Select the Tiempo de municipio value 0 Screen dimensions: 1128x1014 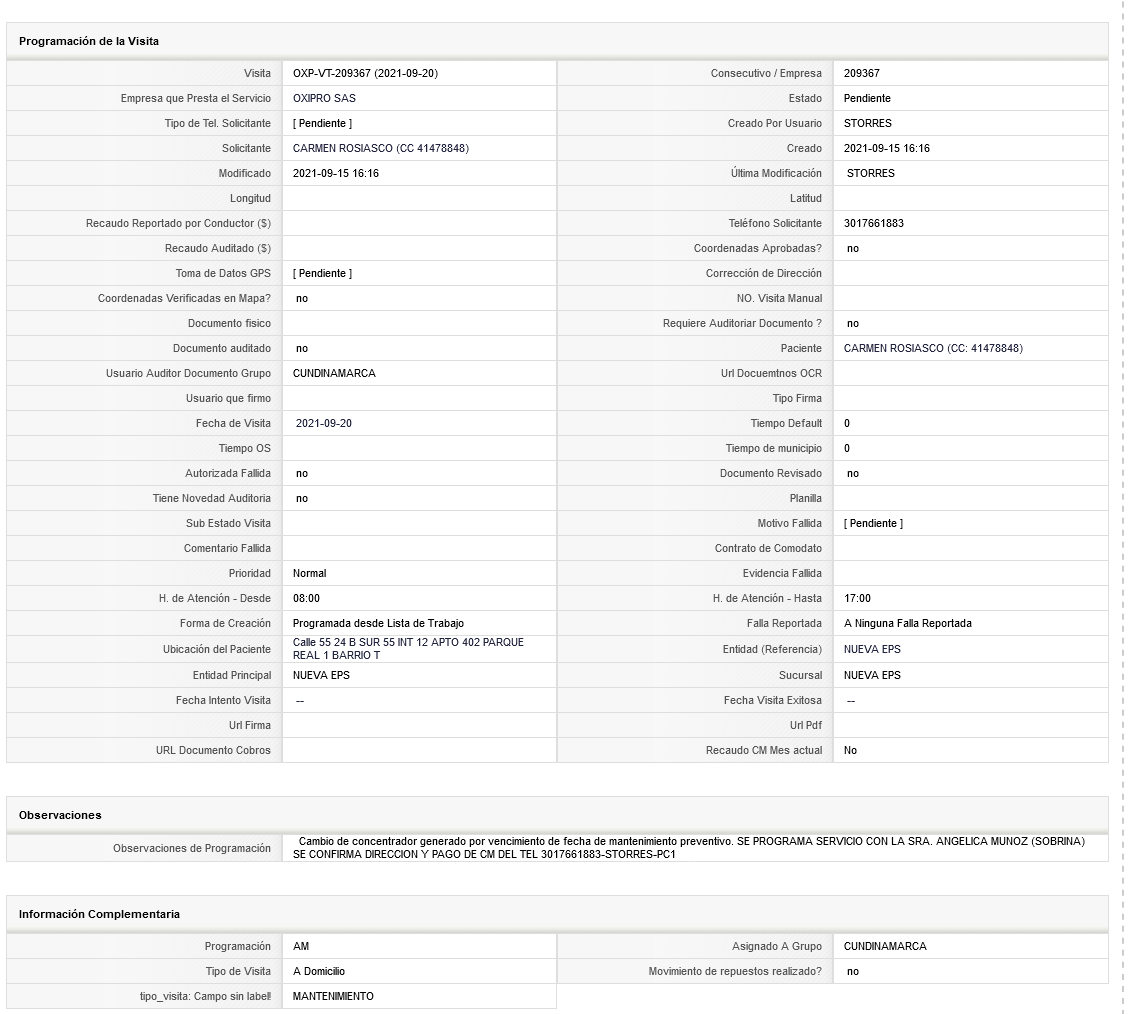pos(847,449)
